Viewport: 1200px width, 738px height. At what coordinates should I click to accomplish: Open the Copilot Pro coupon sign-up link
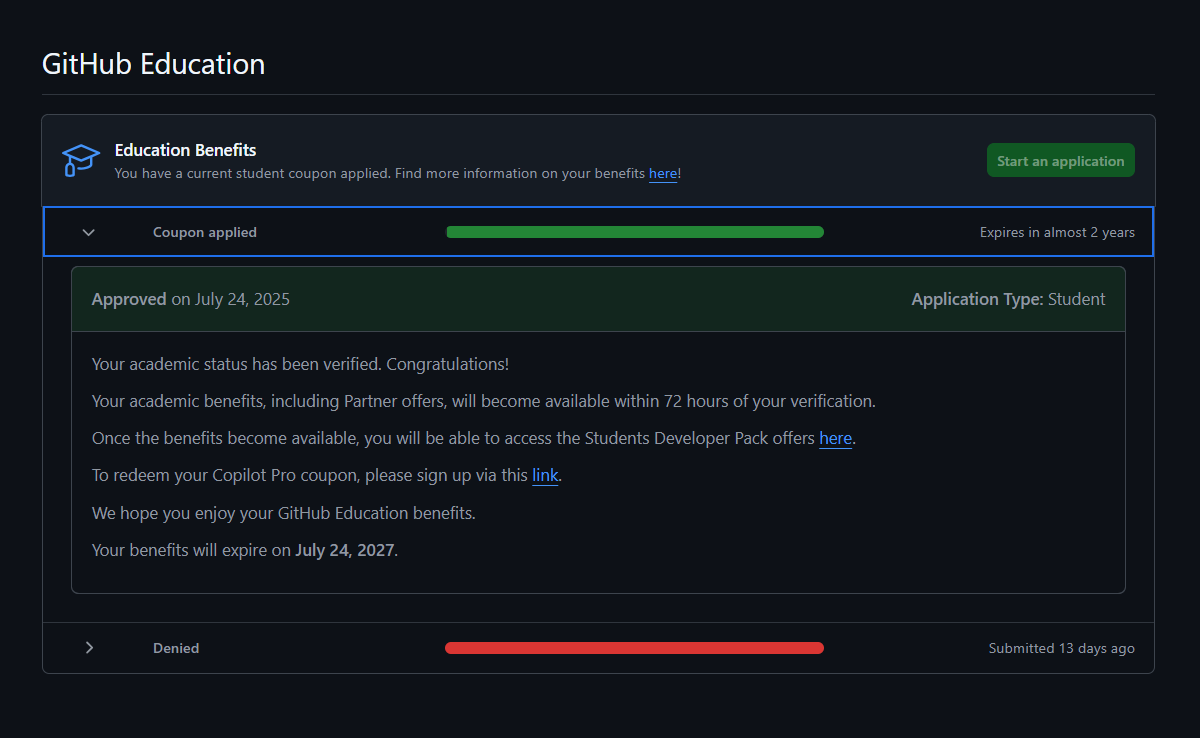545,475
